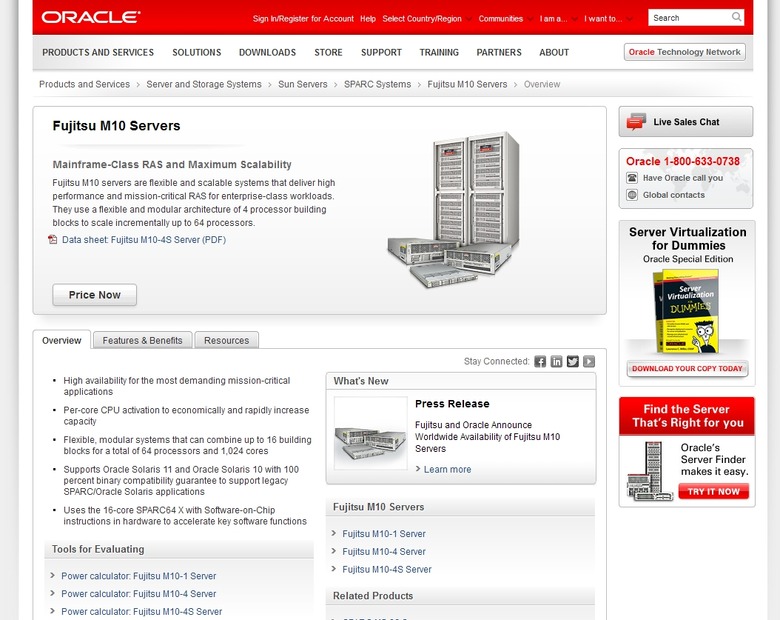780x620 pixels.
Task: Click the Oracle 1-800-633-0738 phone number
Action: (x=682, y=161)
